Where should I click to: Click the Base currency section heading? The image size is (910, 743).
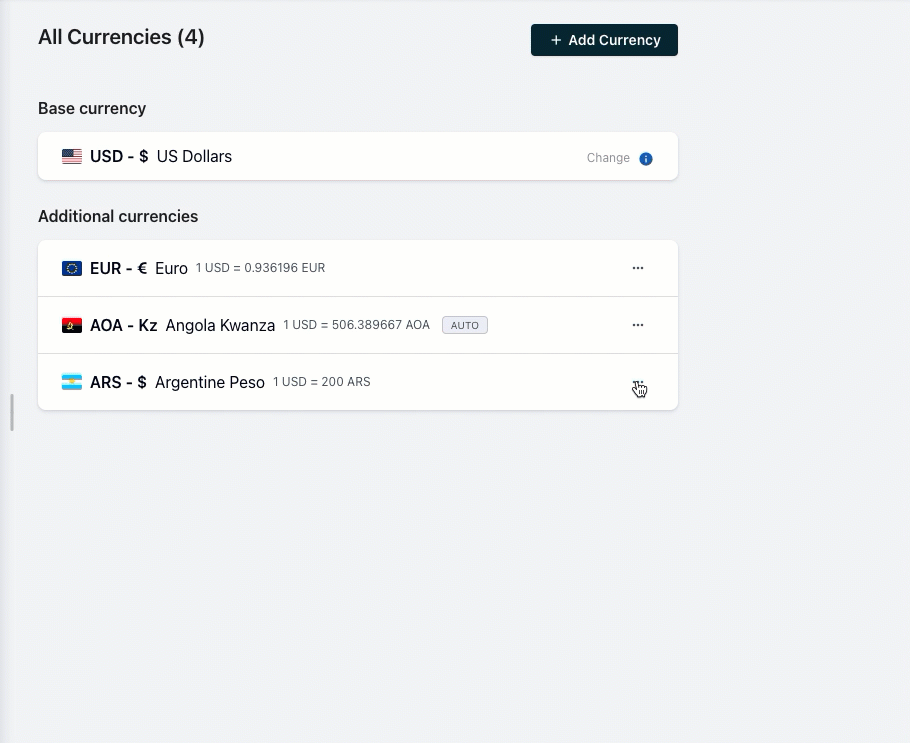click(92, 108)
